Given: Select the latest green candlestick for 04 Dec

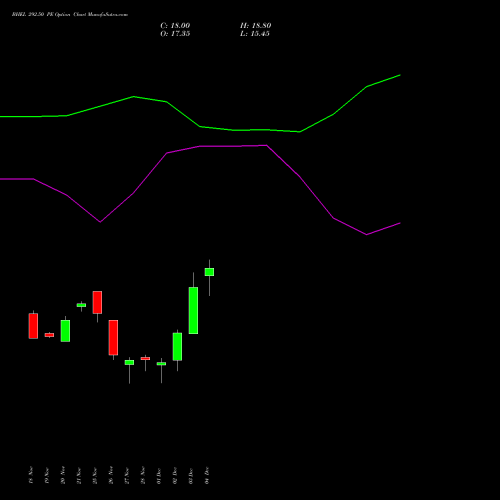Looking at the screenshot, I should click(x=209, y=272).
